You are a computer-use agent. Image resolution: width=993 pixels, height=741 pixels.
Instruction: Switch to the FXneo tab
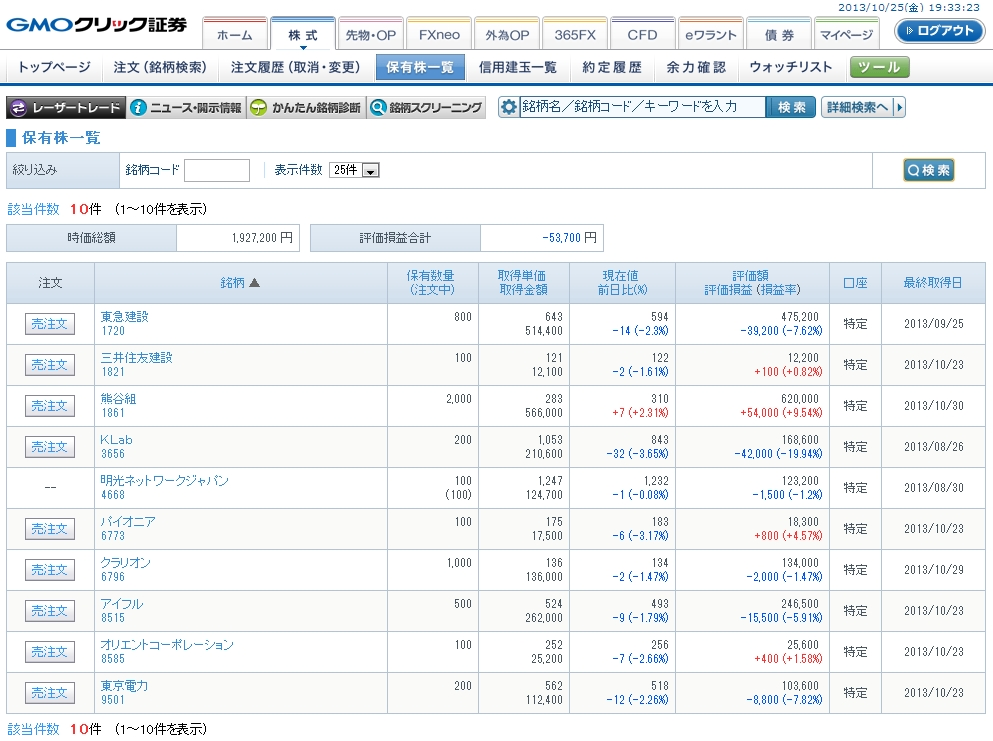pyautogui.click(x=439, y=35)
